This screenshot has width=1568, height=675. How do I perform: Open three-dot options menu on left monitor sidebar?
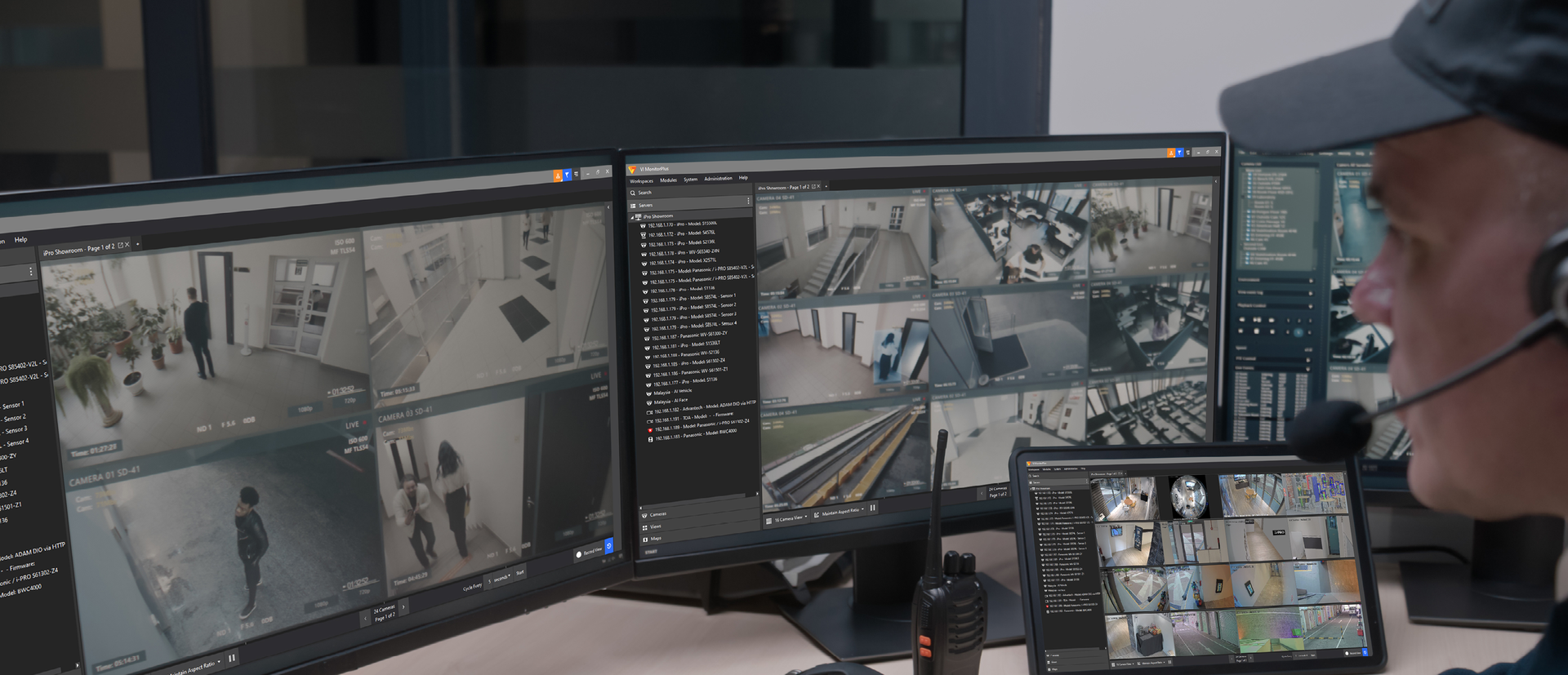[31, 272]
